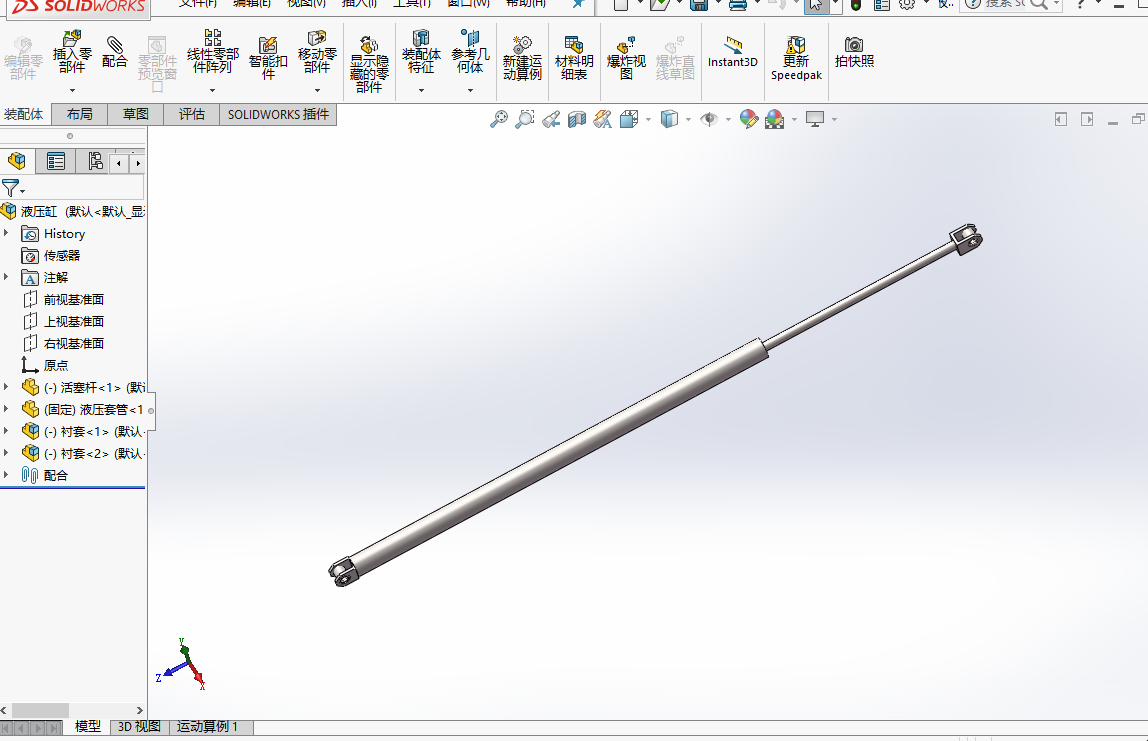Open SOLIDWORKS 插件 tab
This screenshot has height=741, width=1148.
(278, 114)
